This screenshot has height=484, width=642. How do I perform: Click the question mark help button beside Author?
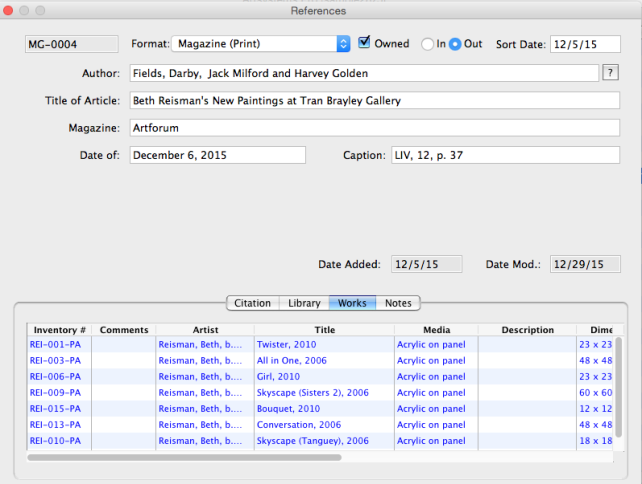tap(610, 73)
